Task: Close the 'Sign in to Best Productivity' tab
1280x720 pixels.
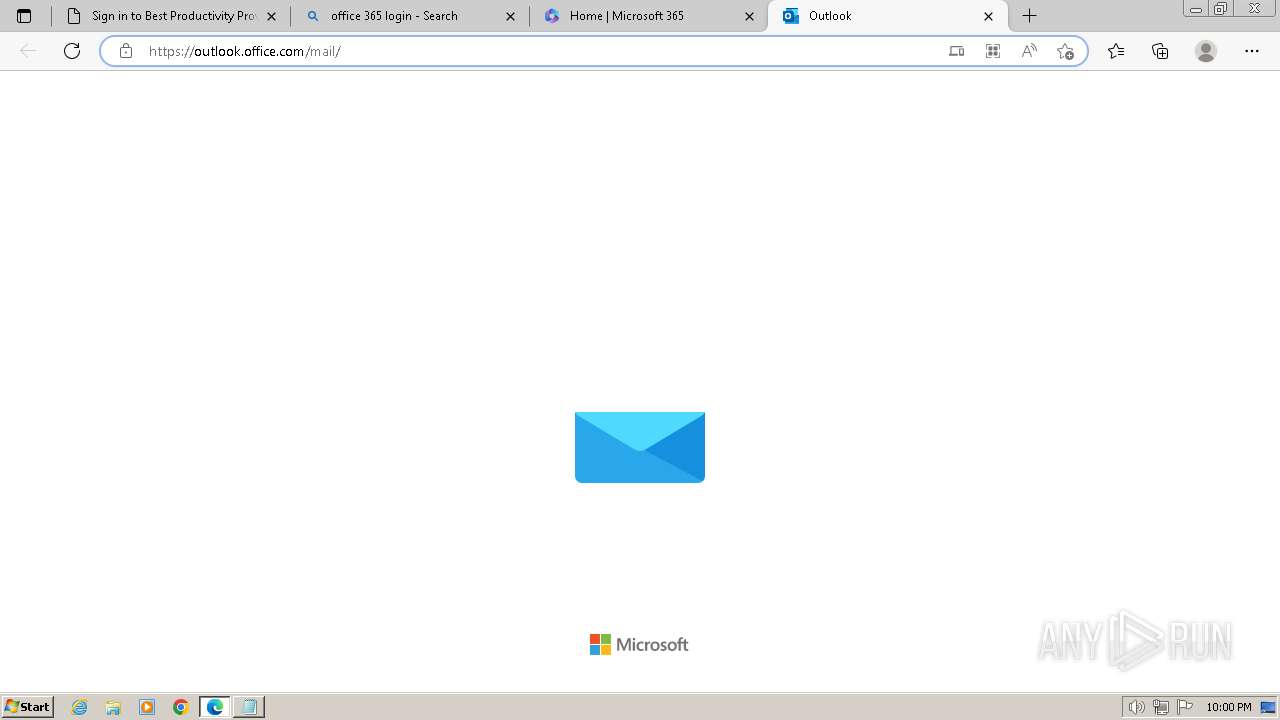Action: [272, 16]
